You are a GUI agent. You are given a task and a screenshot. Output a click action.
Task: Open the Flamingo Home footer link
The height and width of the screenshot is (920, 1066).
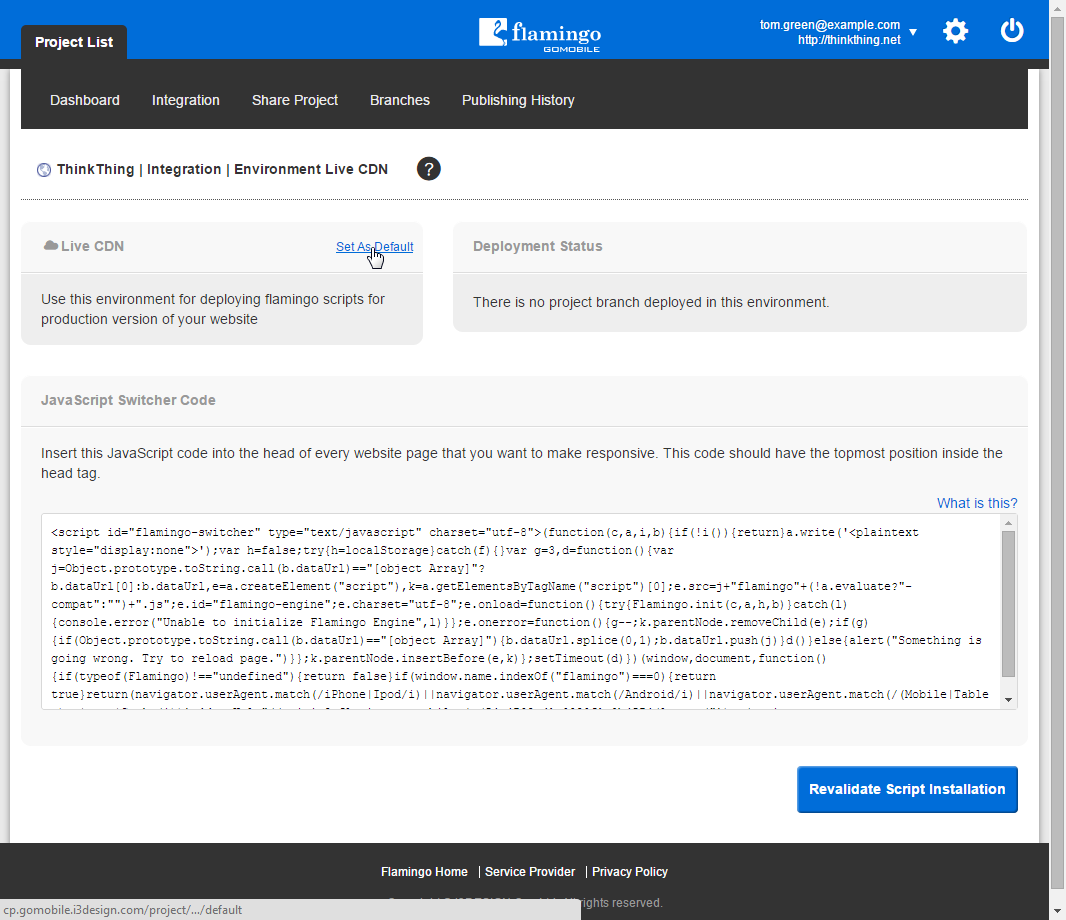click(424, 872)
